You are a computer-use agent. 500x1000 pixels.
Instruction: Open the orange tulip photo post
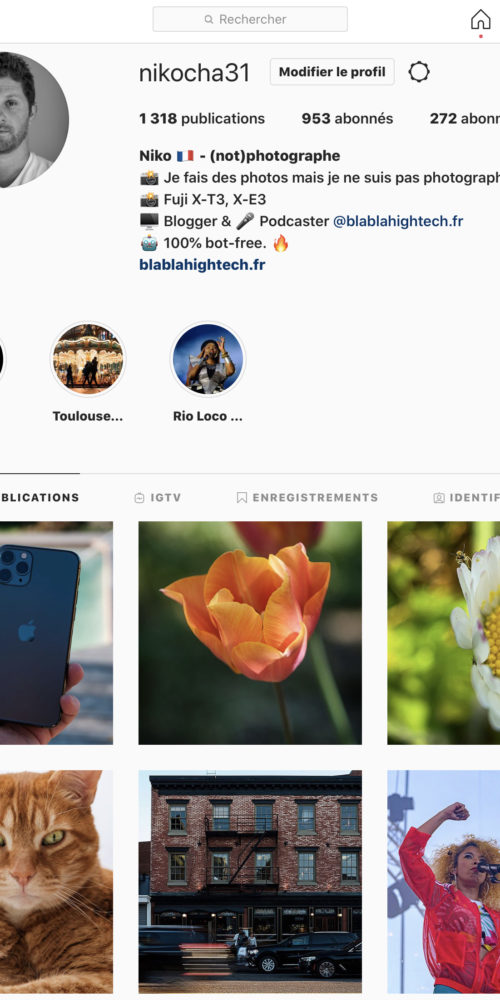pyautogui.click(x=250, y=633)
